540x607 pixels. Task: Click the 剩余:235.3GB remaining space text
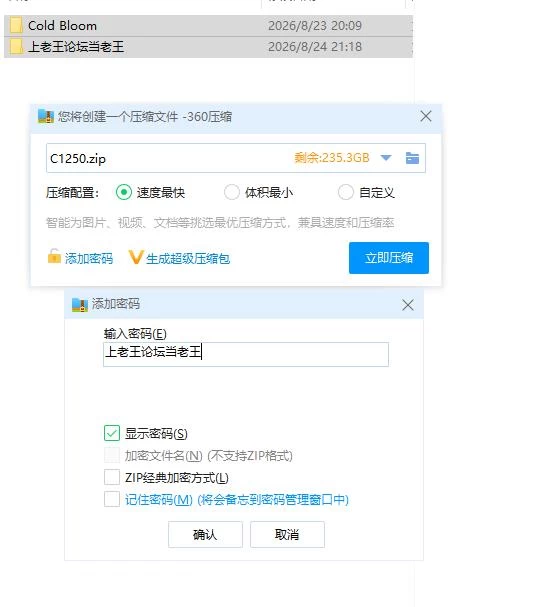[332, 158]
